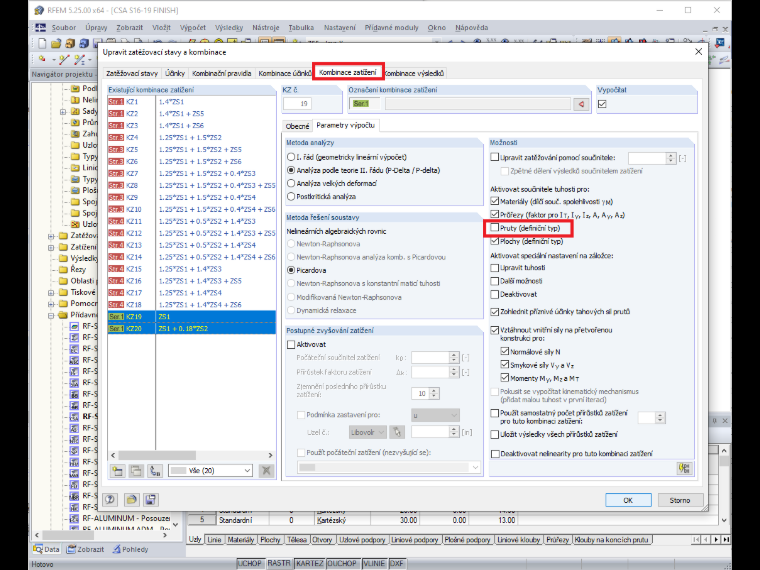Image resolution: width=760 pixels, height=570 pixels.
Task: Toggle the Vypočítat checkbox
Action: tap(602, 104)
